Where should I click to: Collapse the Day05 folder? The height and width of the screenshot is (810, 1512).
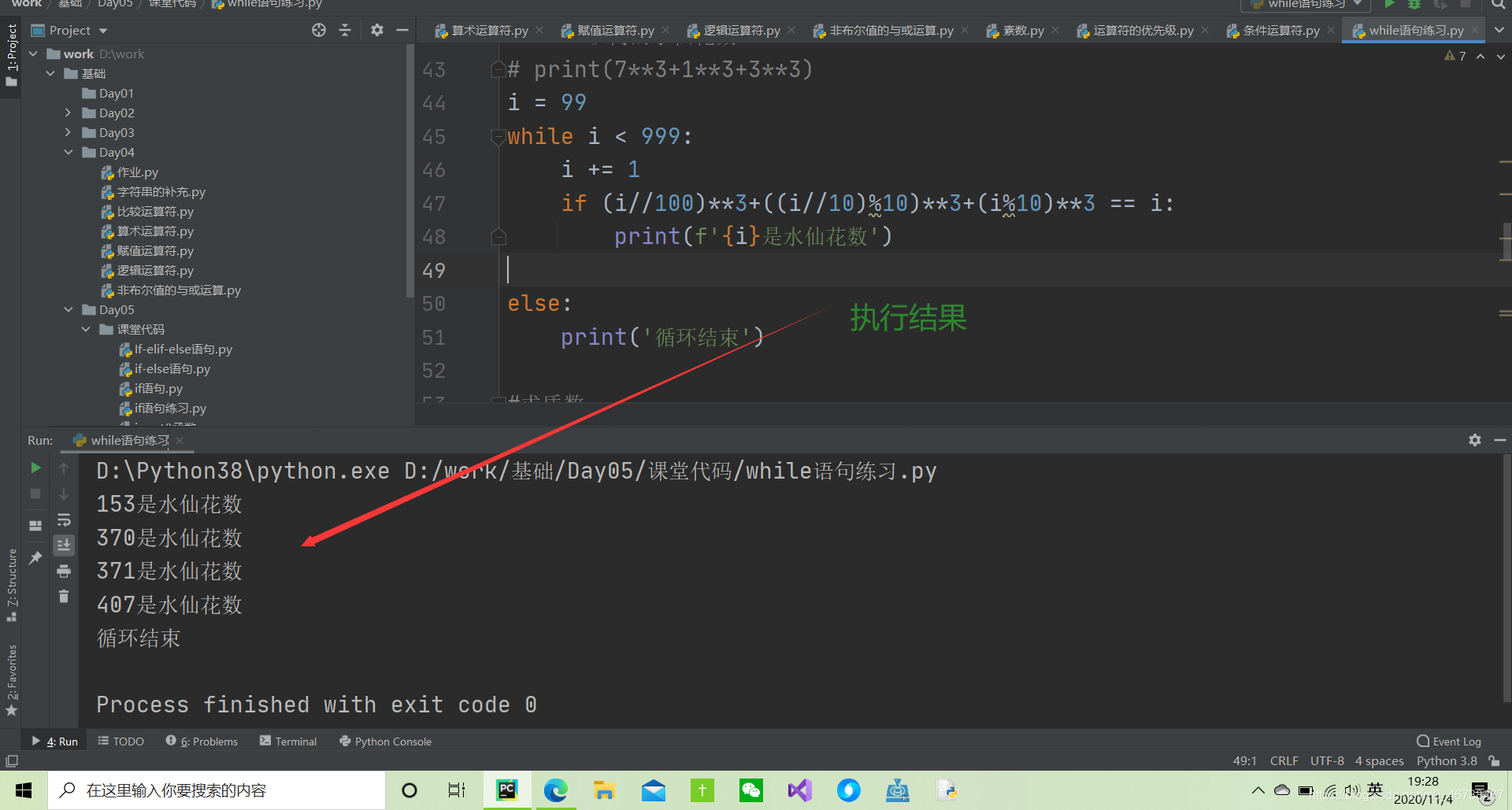[68, 309]
